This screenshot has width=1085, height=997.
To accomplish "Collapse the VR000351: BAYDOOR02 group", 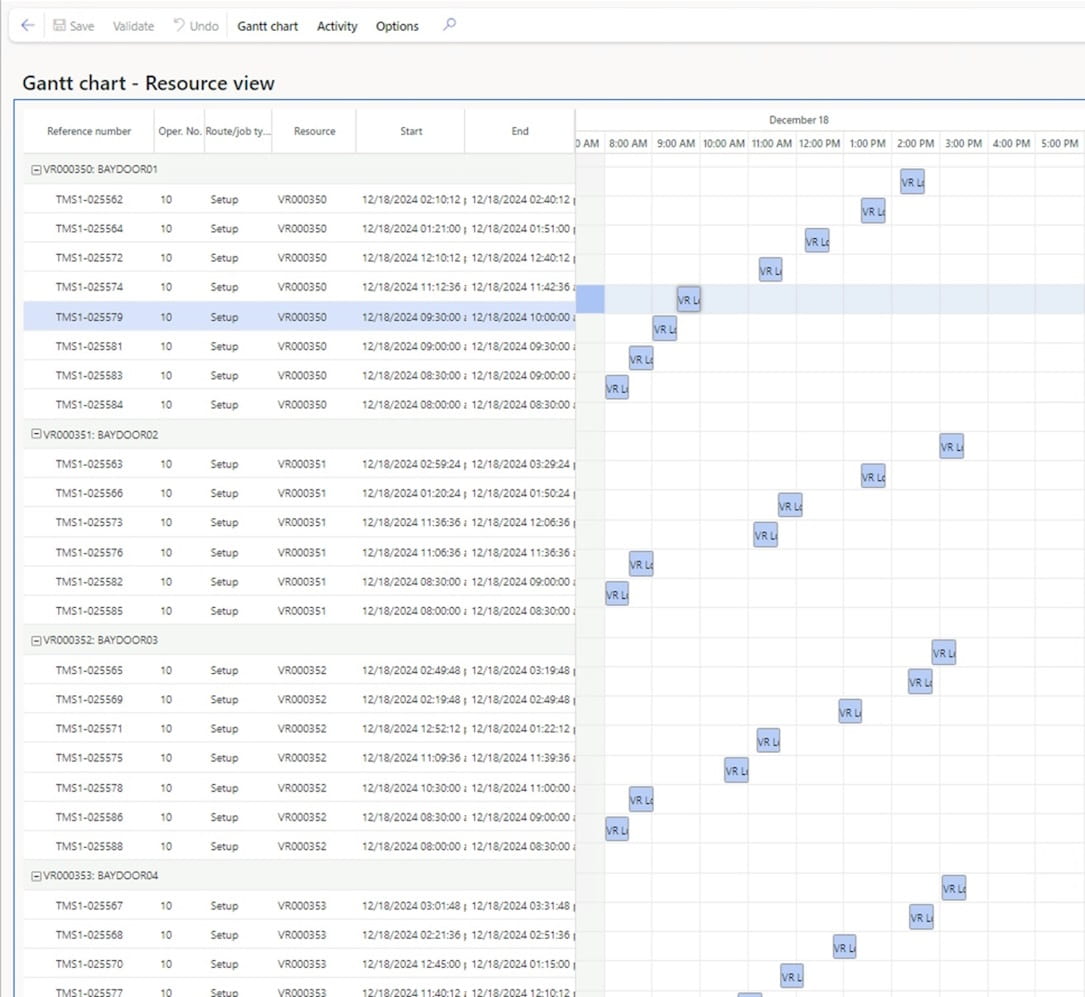I will point(37,435).
